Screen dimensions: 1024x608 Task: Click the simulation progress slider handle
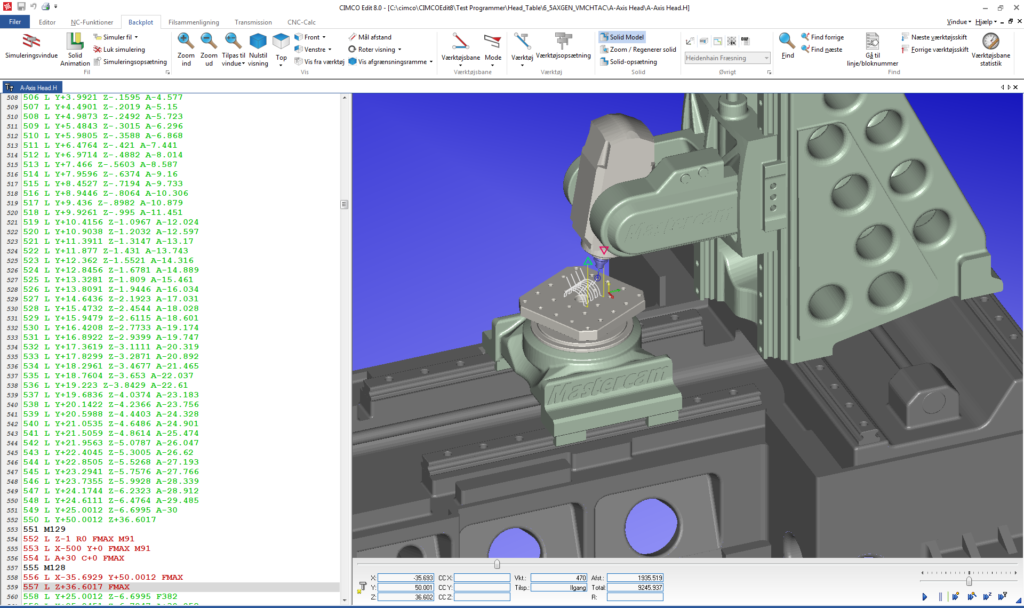[497, 564]
